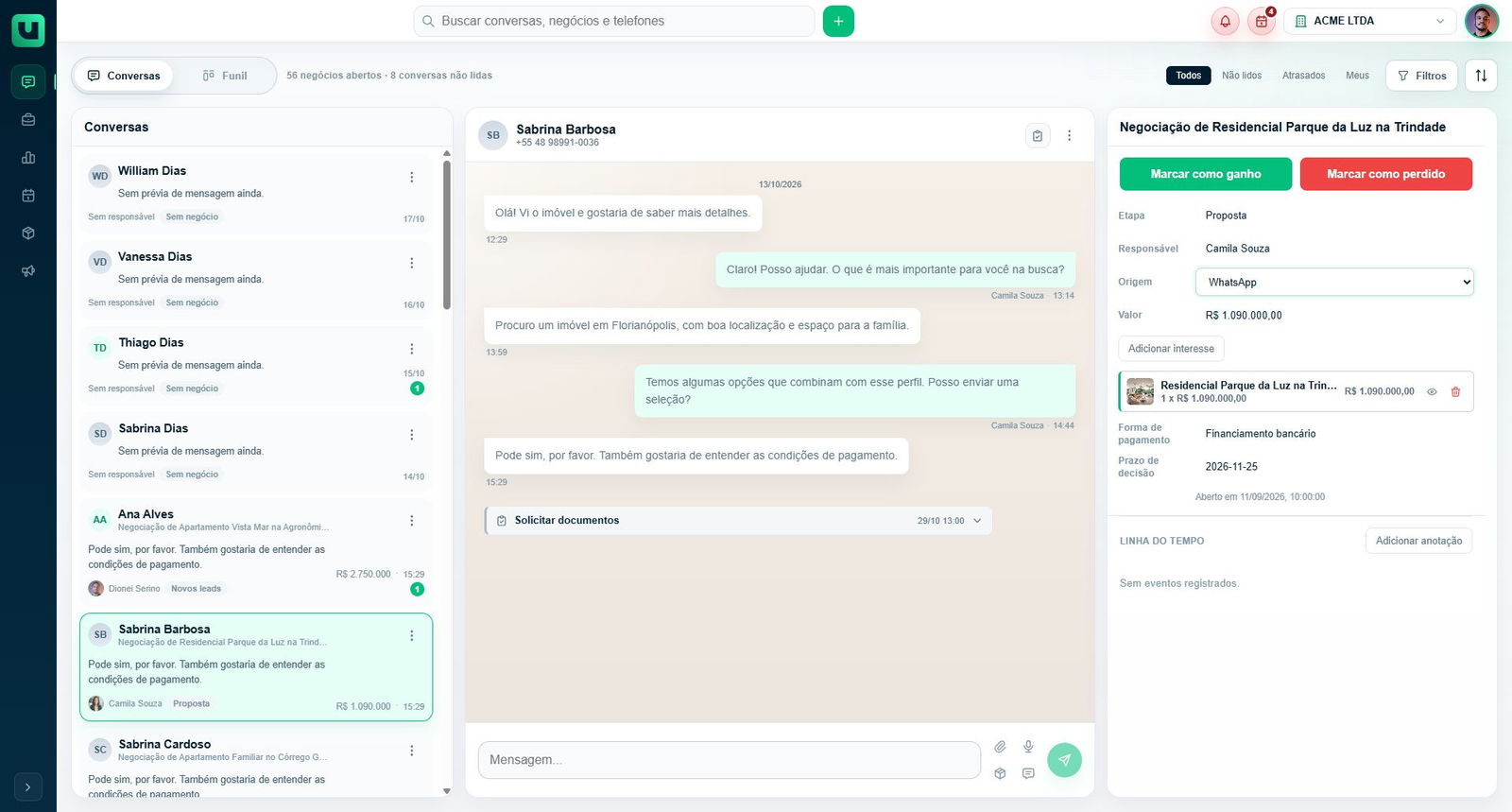Click the microphone icon to record audio
The height and width of the screenshot is (812, 1512).
click(x=1028, y=747)
